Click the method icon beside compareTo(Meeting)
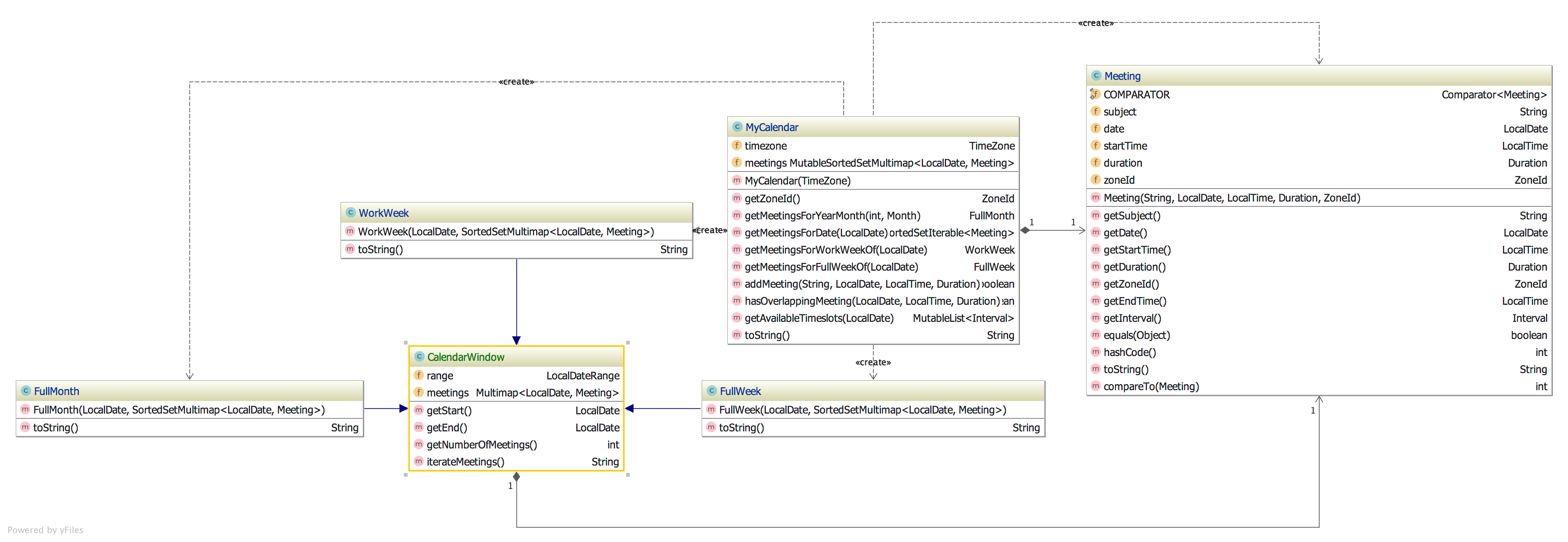Viewport: 1568px width, 542px height. [1095, 386]
